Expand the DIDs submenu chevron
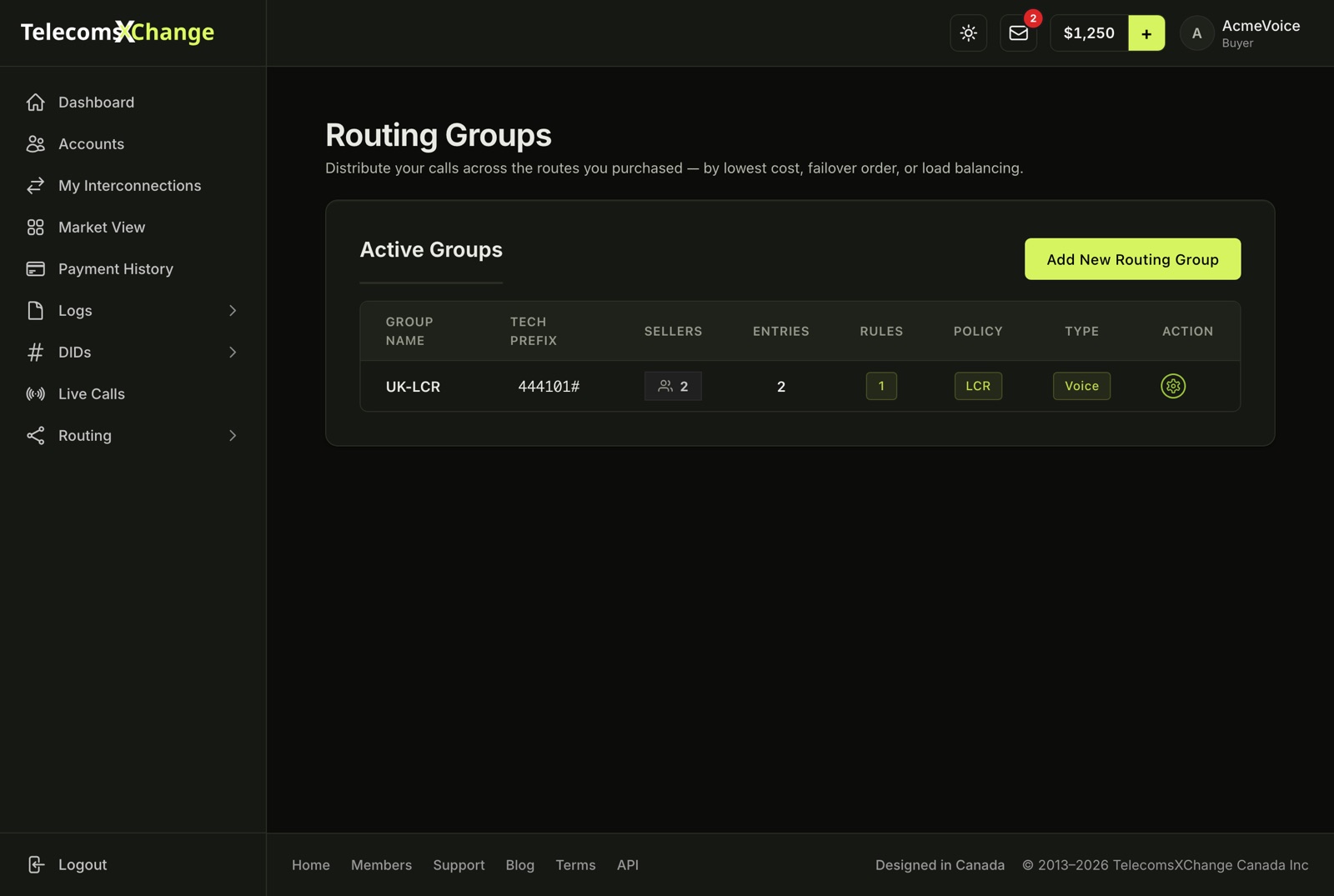 click(233, 352)
